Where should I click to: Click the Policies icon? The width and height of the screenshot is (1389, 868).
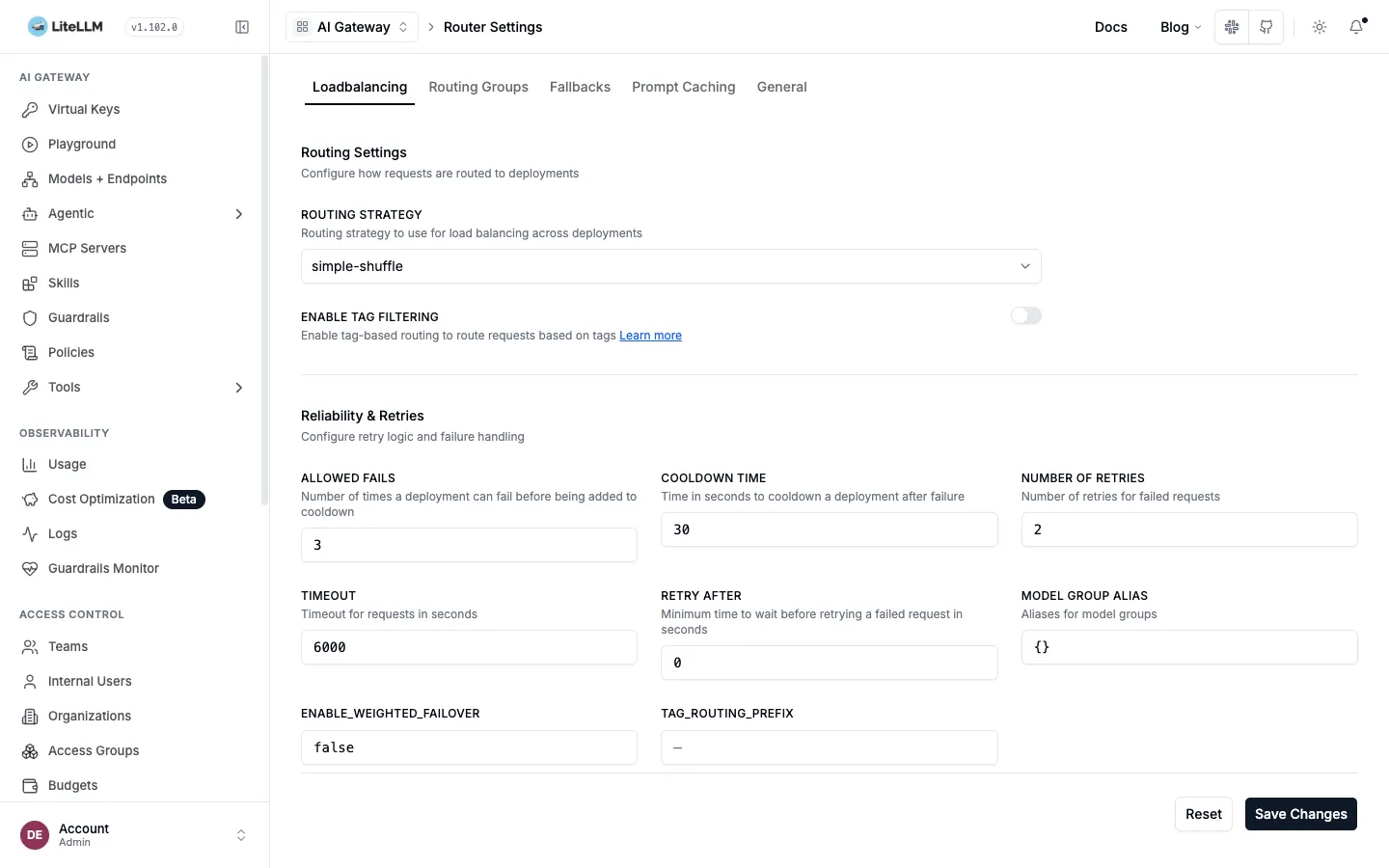[30, 353]
